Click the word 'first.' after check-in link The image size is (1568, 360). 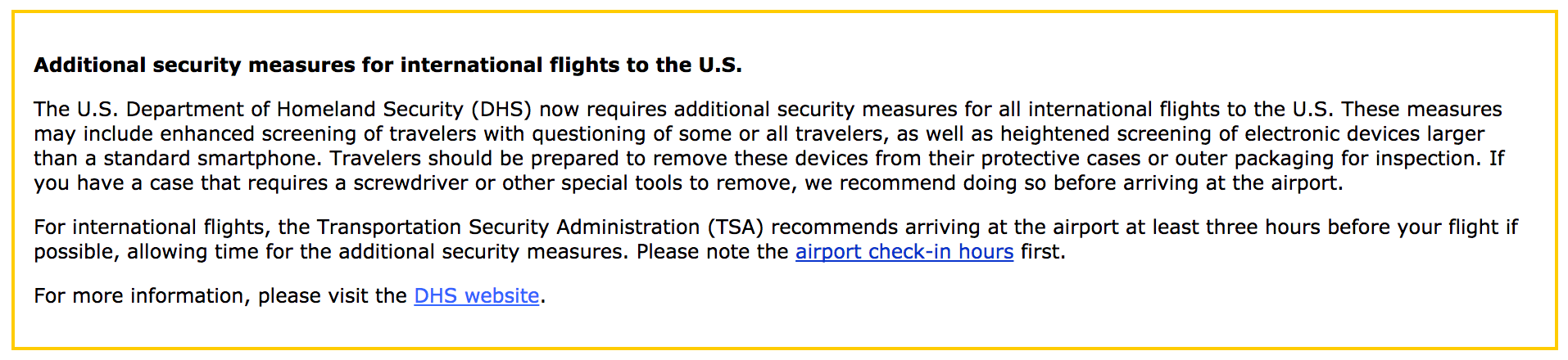click(1043, 252)
